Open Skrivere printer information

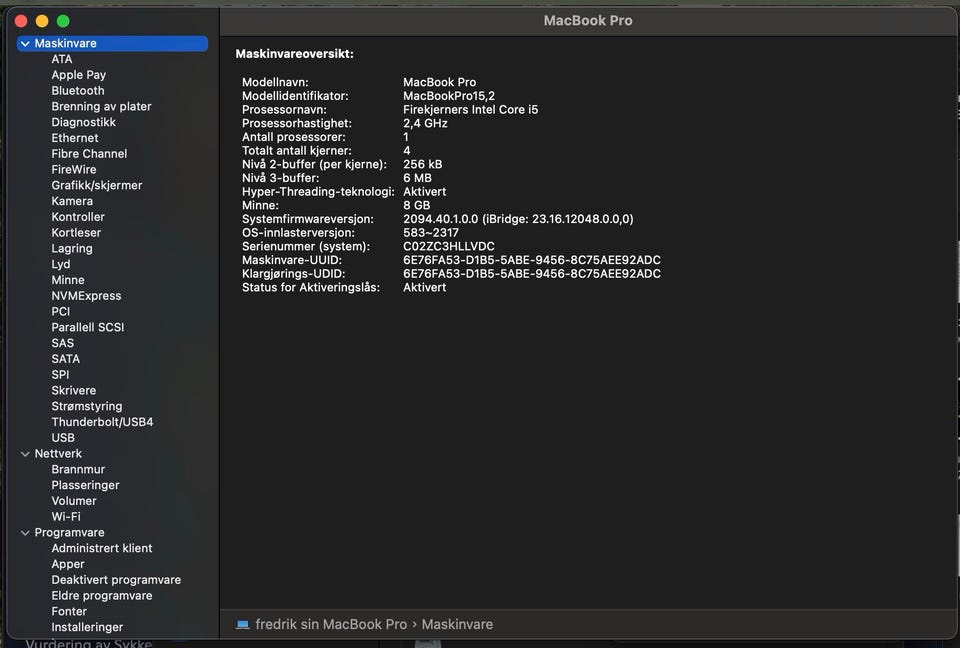pos(73,391)
